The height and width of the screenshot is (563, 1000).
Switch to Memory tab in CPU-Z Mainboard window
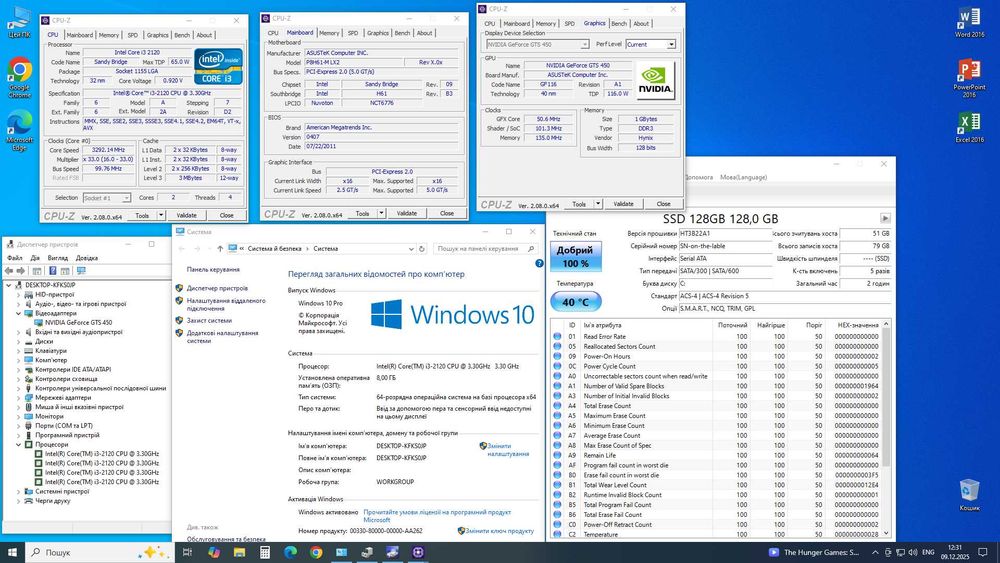point(329,33)
